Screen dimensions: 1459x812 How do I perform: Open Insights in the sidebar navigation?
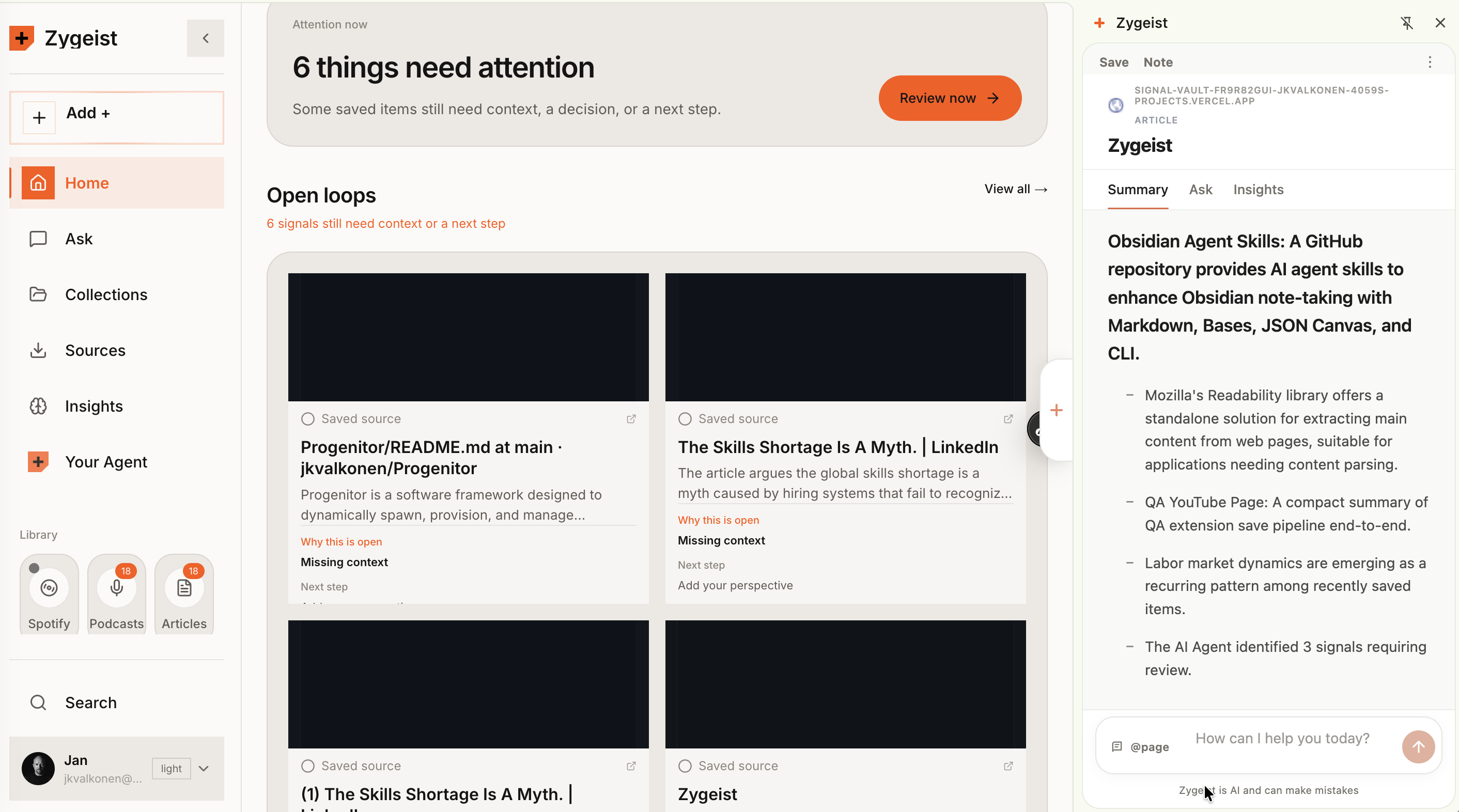[117, 406]
